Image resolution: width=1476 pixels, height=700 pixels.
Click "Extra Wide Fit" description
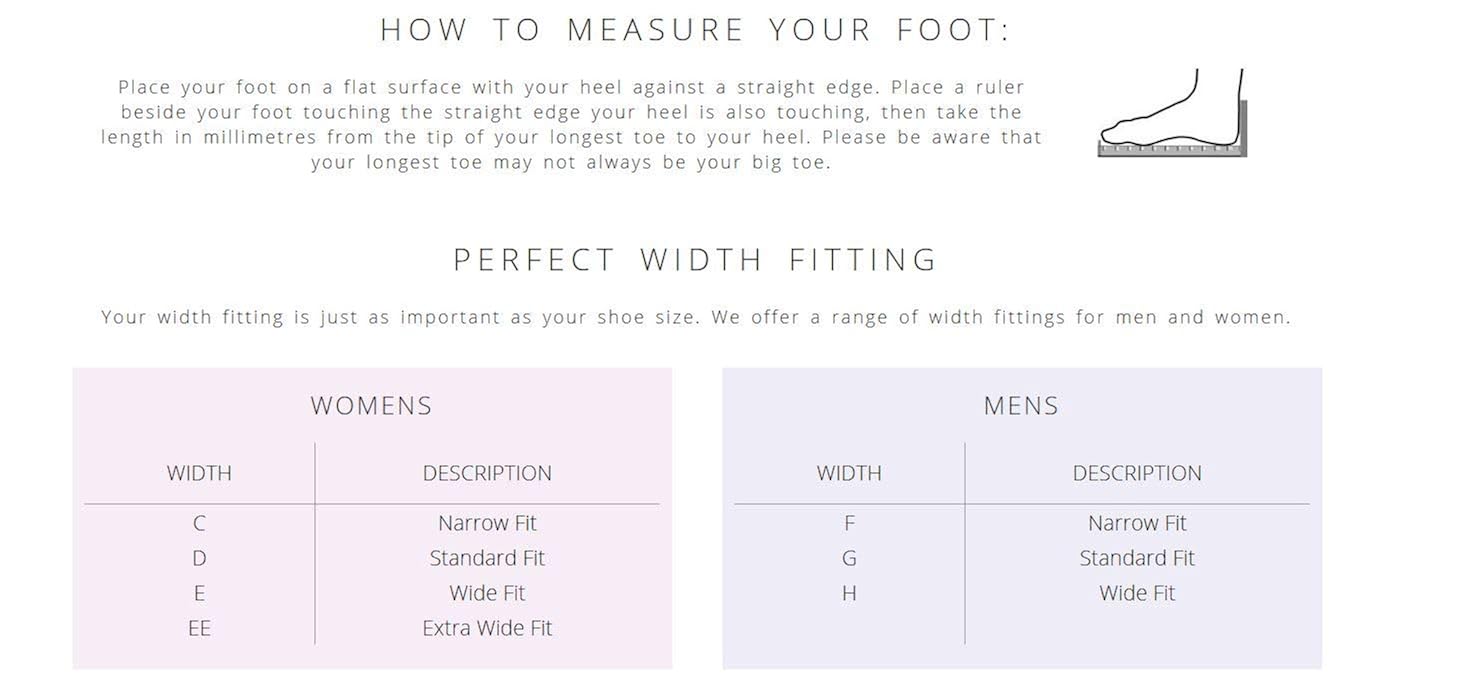[487, 628]
